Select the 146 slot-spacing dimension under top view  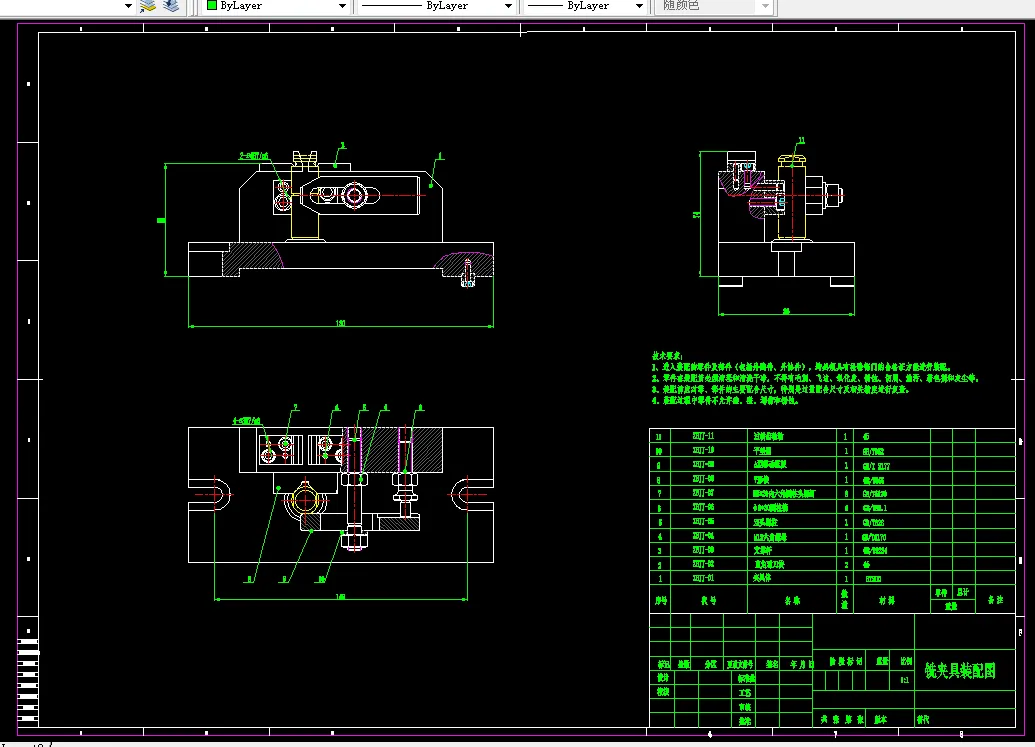click(x=341, y=597)
